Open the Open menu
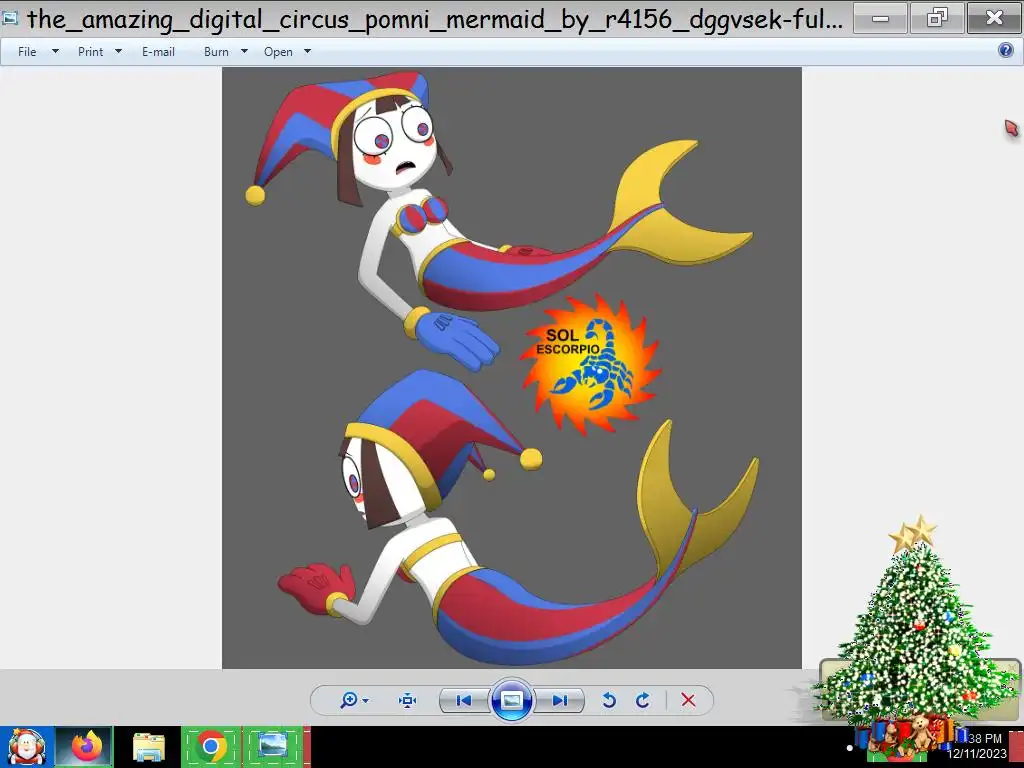Viewport: 1024px width, 768px height. [278, 52]
